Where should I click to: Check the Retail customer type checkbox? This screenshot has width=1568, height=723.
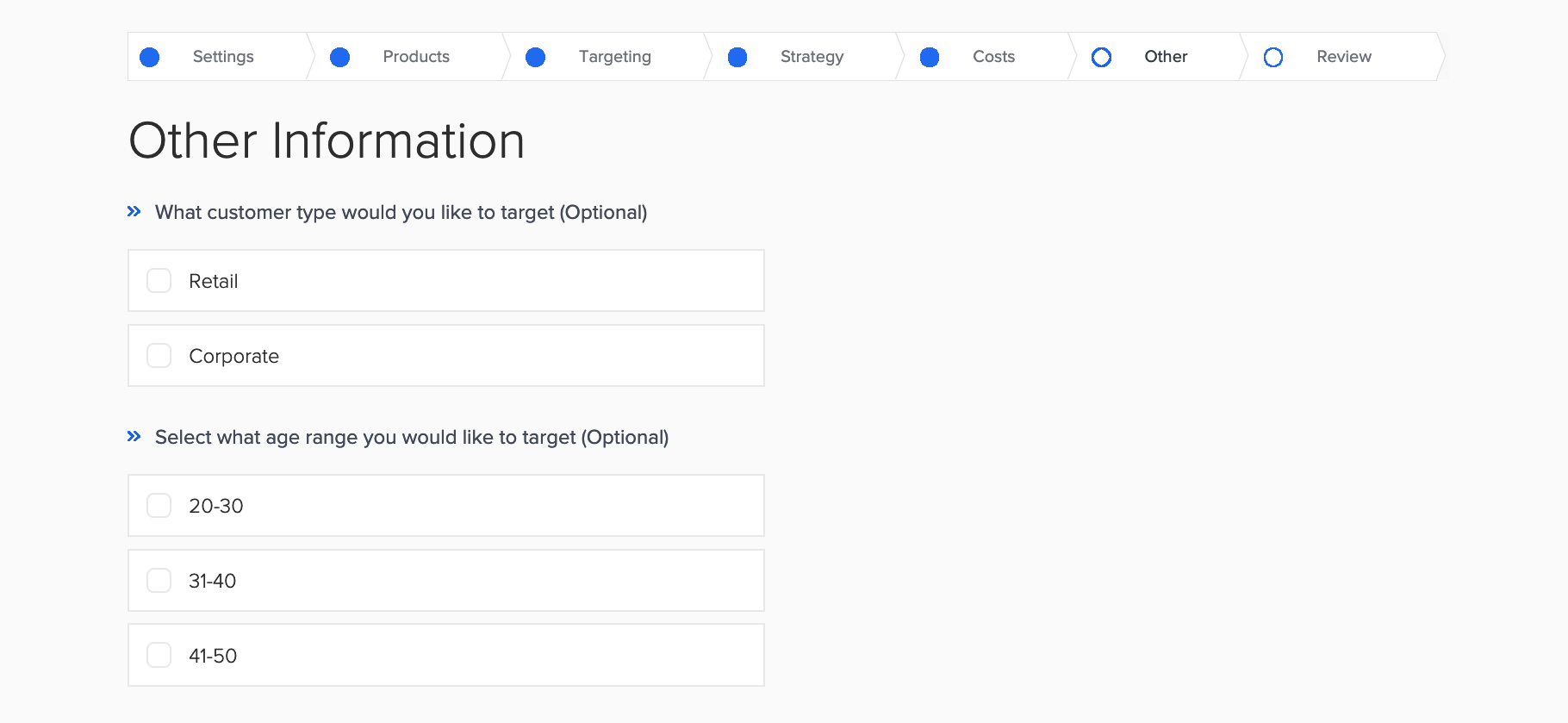click(x=159, y=281)
